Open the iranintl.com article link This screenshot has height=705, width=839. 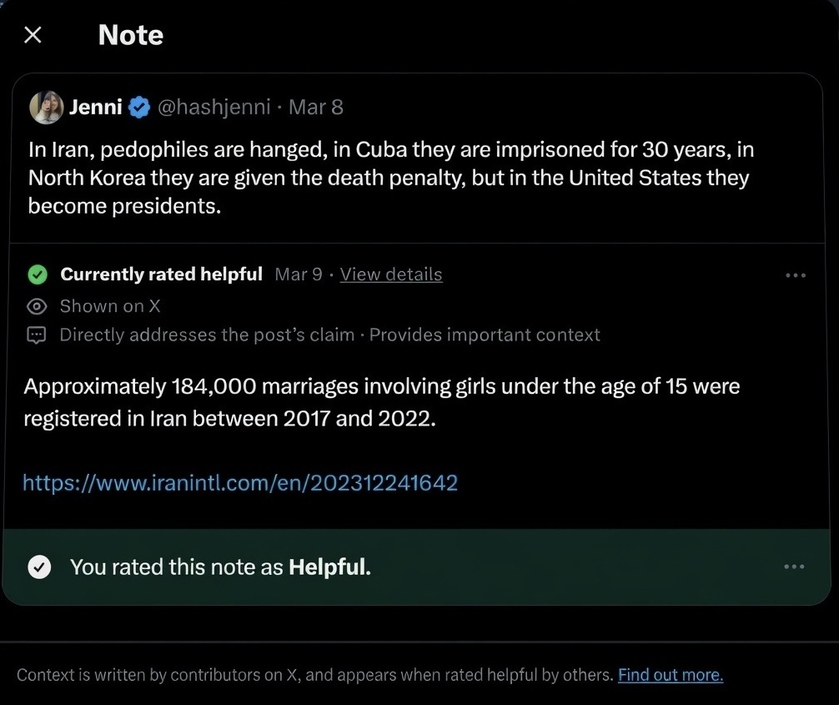(240, 483)
